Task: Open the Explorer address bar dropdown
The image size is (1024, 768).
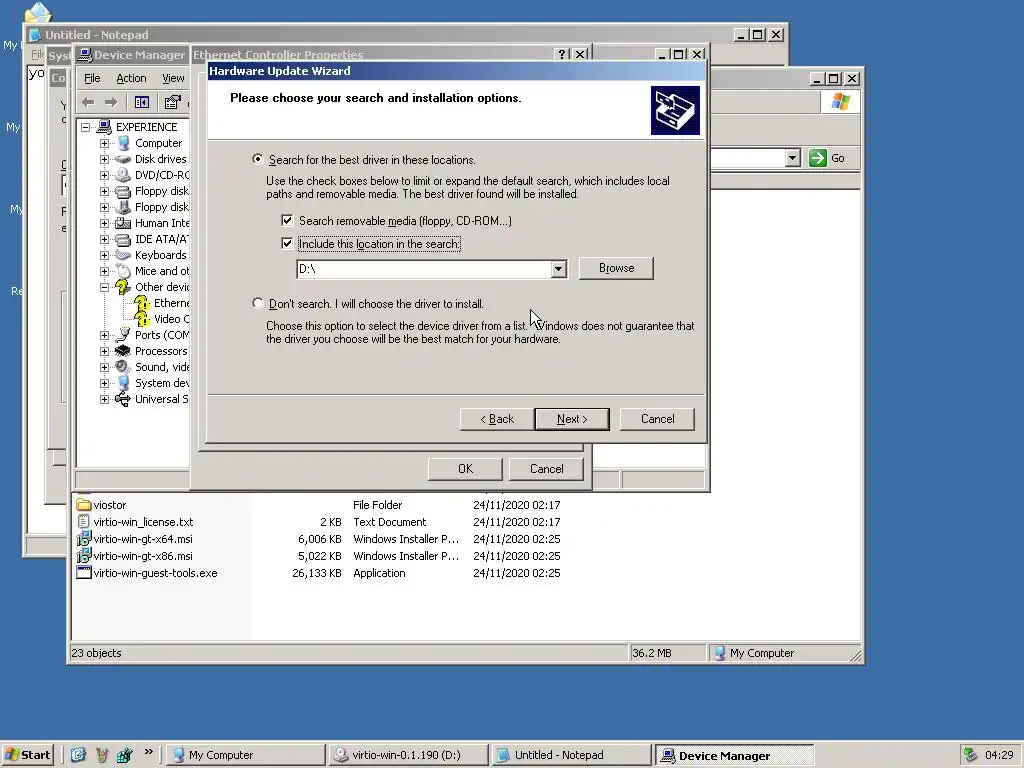Action: point(792,158)
